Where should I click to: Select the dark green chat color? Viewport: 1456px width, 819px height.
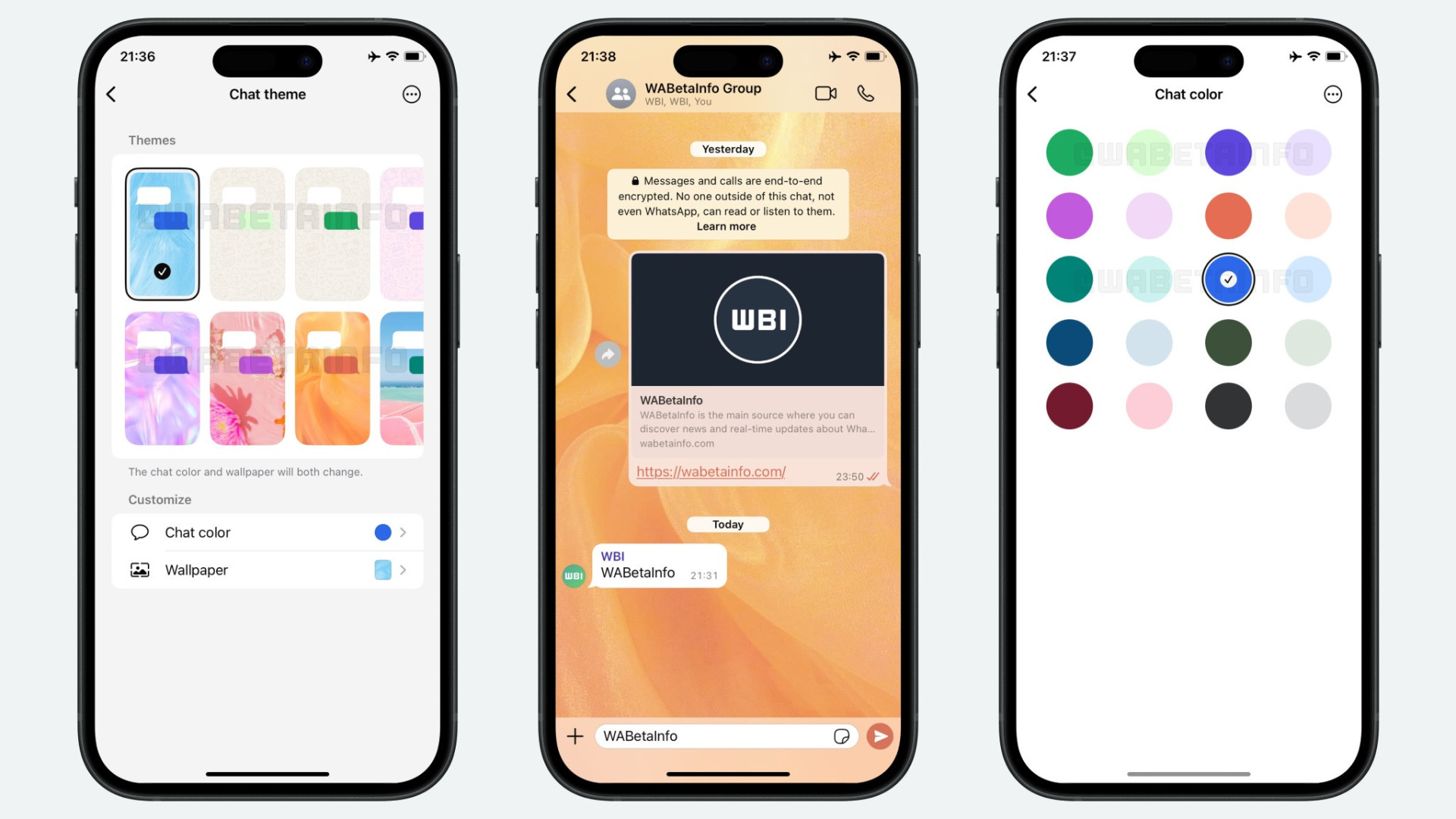pos(1228,342)
